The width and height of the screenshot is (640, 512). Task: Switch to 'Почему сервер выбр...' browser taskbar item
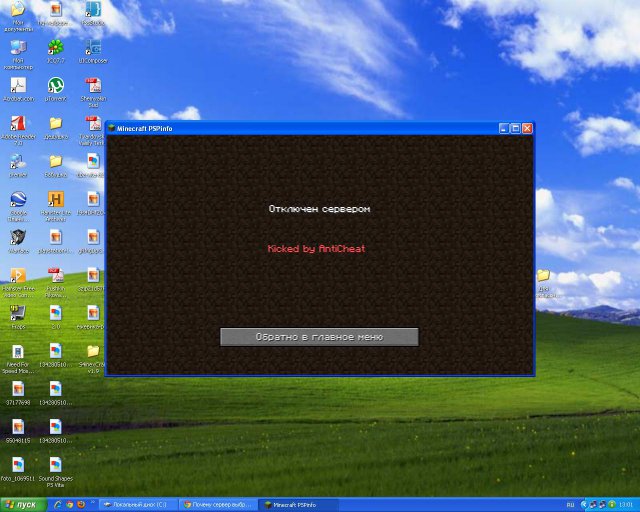tap(218, 504)
